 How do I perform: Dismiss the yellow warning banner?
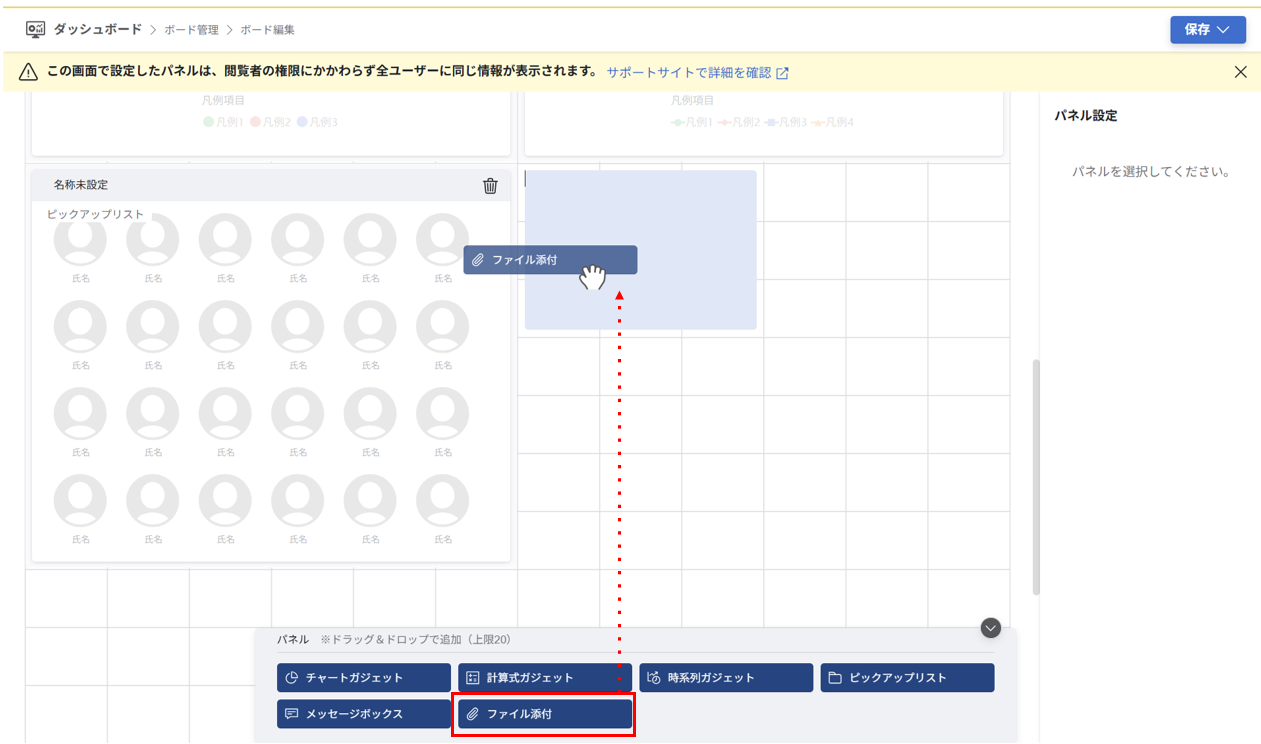pyautogui.click(x=1241, y=71)
